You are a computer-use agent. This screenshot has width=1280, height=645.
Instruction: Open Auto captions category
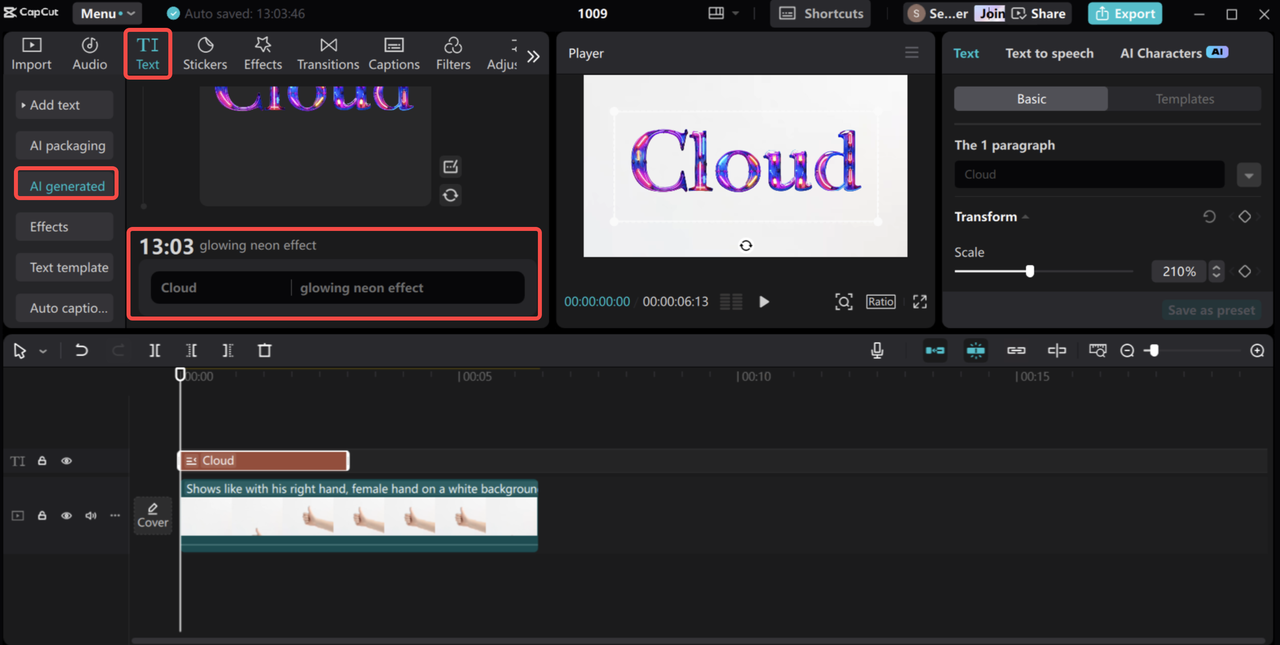tap(64, 308)
